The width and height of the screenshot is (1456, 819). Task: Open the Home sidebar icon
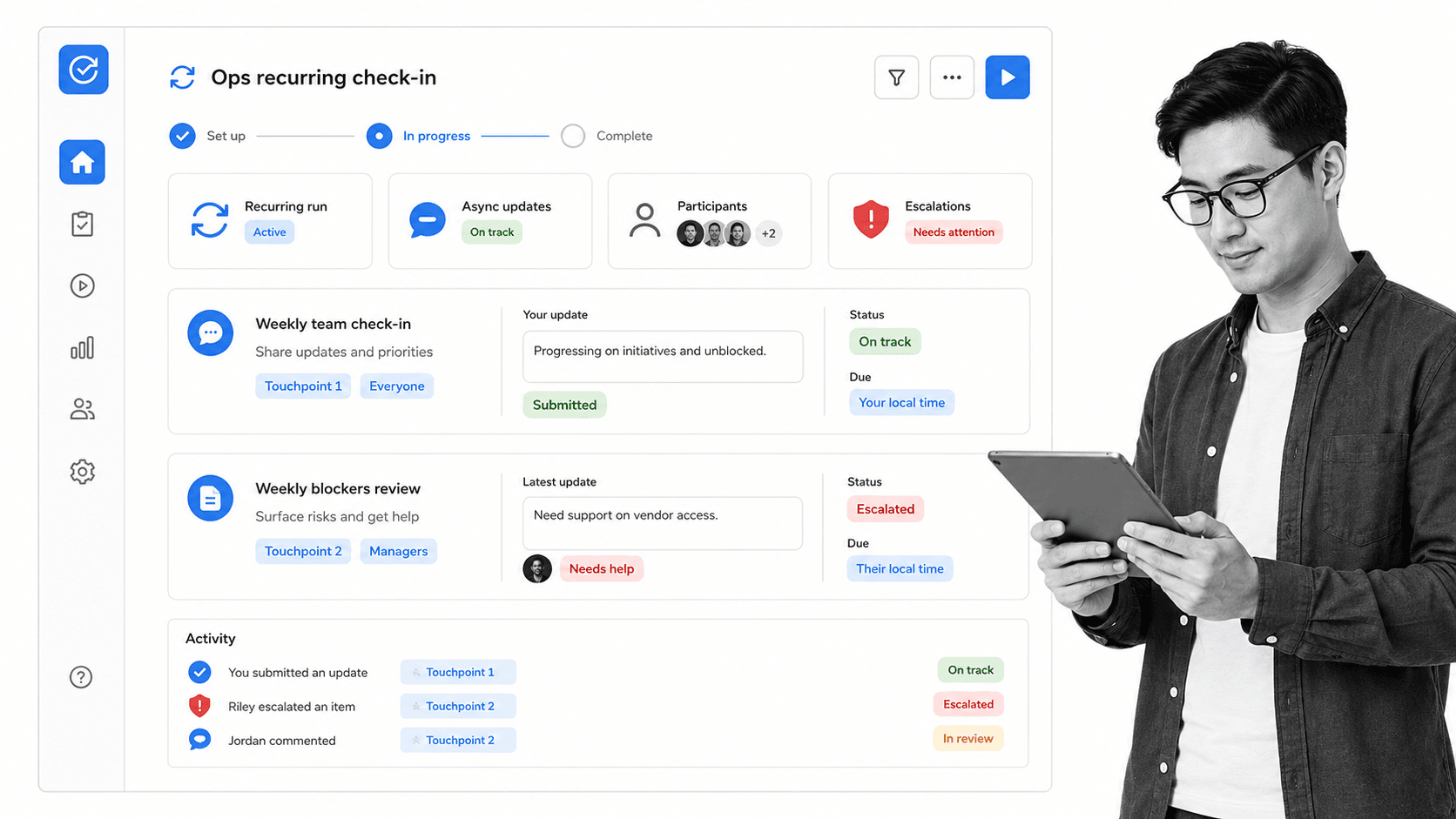pos(83,162)
